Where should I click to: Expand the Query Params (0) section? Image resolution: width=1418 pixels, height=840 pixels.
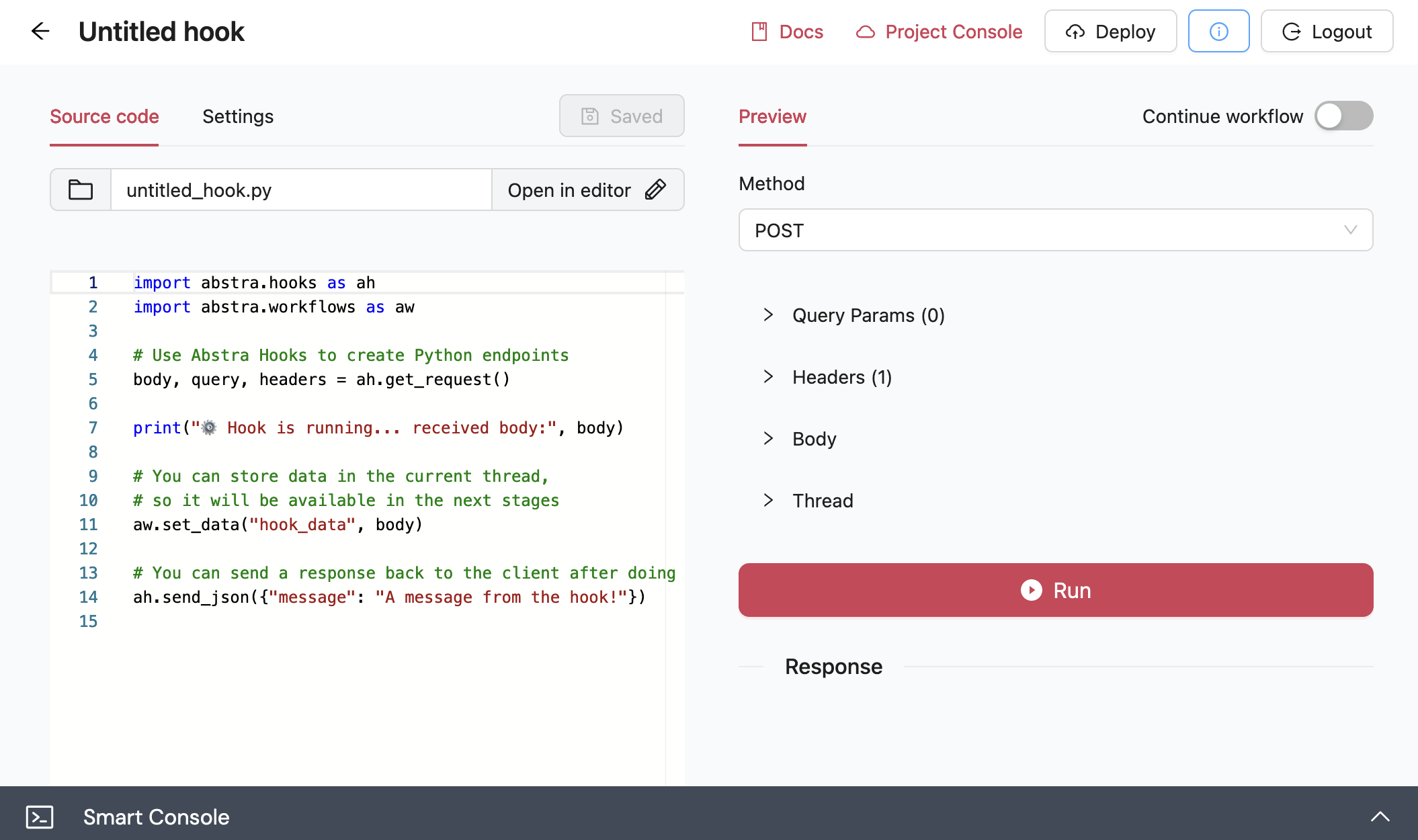[x=853, y=315]
